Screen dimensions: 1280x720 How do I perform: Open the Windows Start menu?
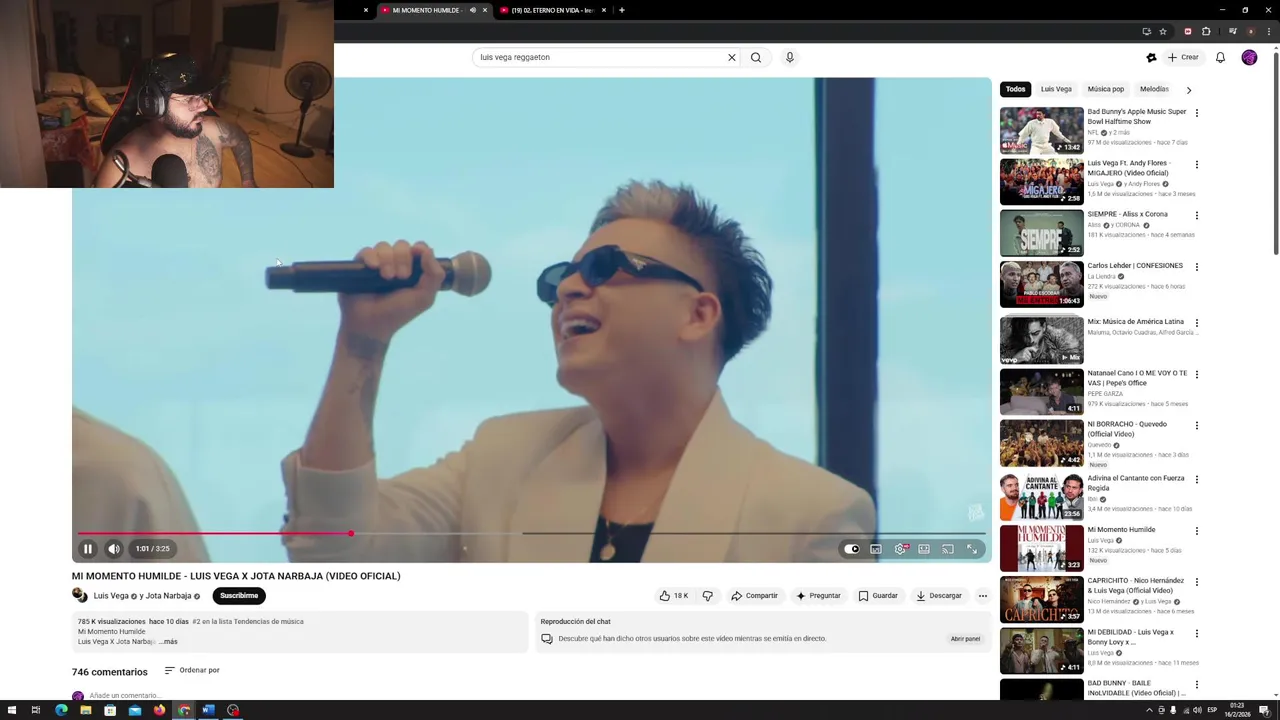pos(11,711)
